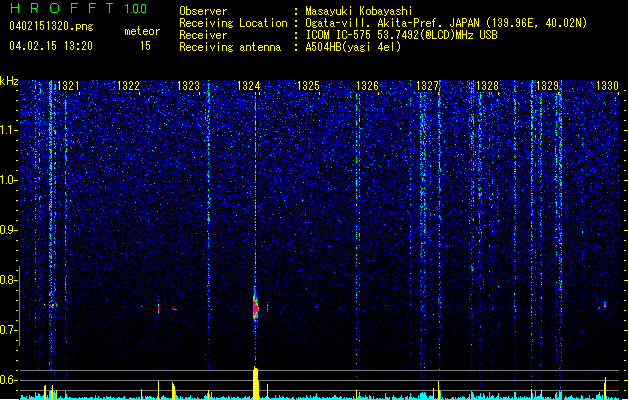Click the Observer label
The width and height of the screenshot is (629, 400).
(203, 11)
